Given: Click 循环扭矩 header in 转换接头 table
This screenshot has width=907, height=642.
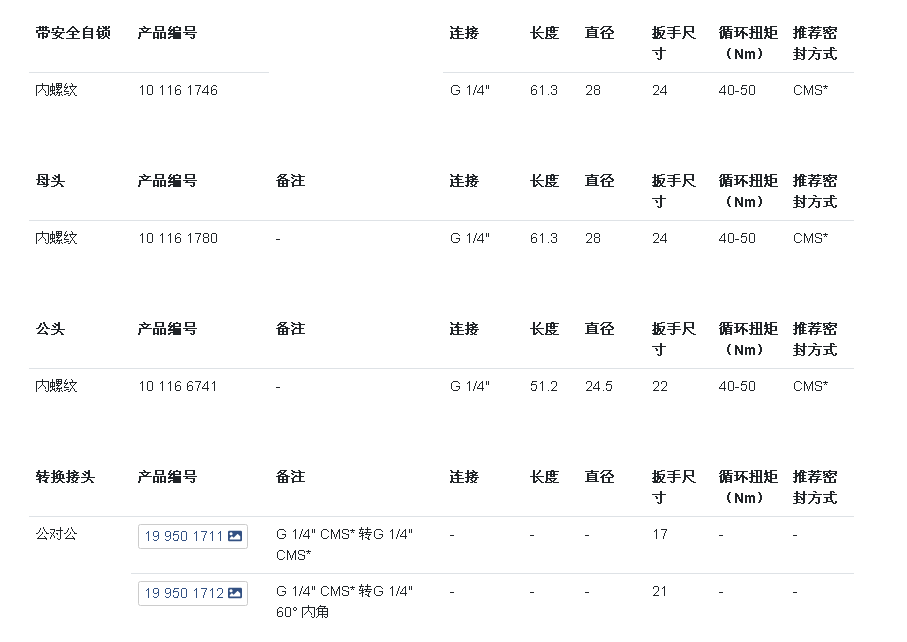Looking at the screenshot, I should [748, 488].
